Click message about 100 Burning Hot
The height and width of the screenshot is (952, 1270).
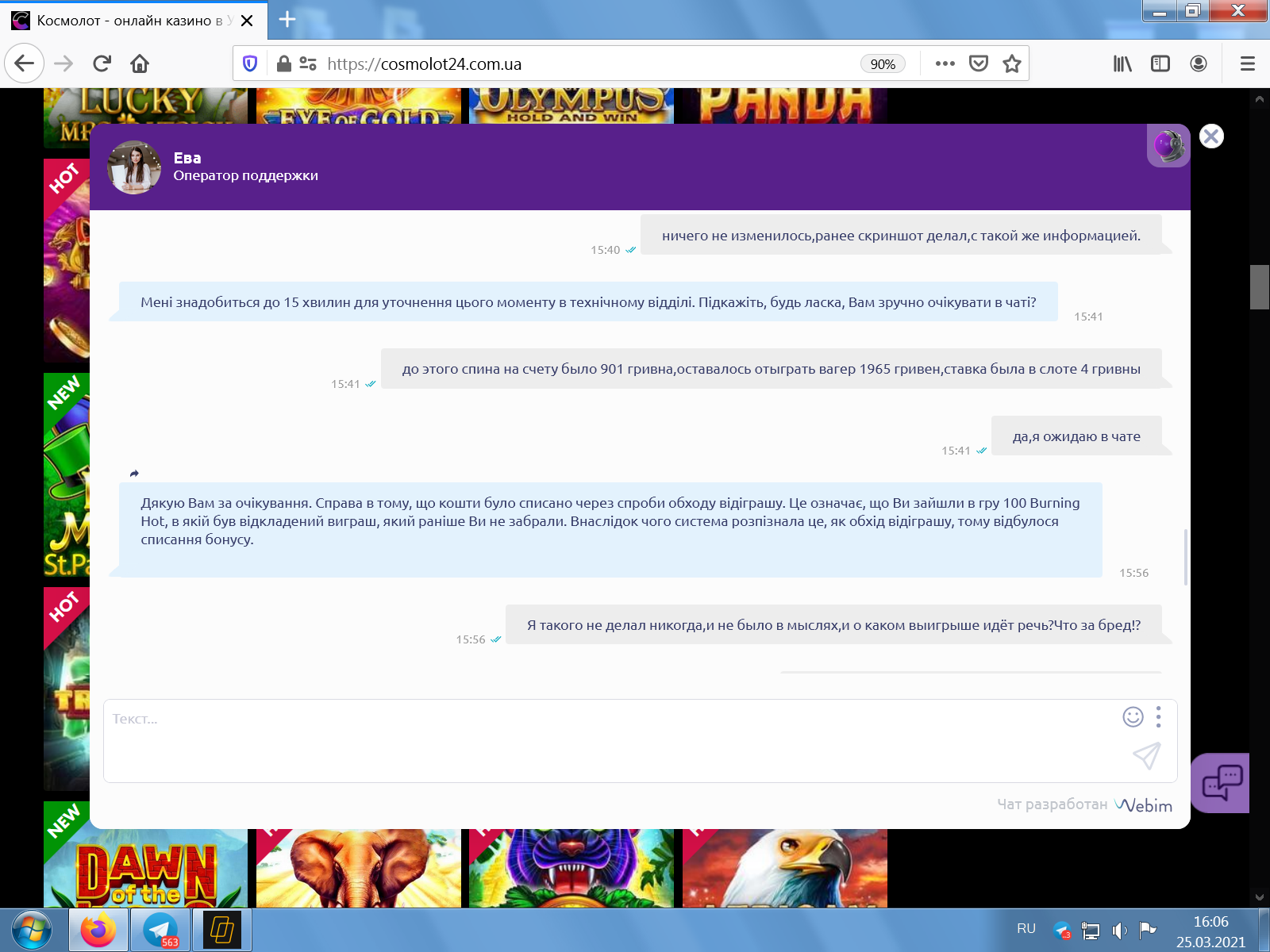tap(610, 529)
